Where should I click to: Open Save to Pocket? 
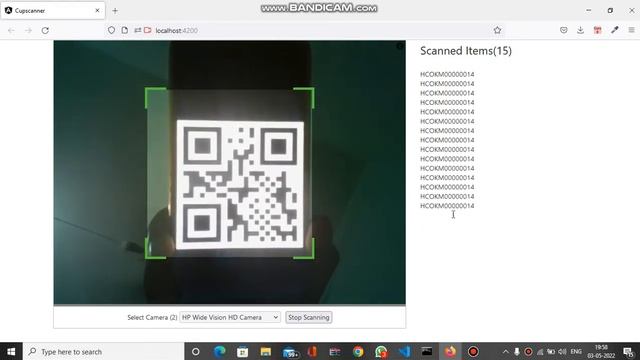pos(564,30)
